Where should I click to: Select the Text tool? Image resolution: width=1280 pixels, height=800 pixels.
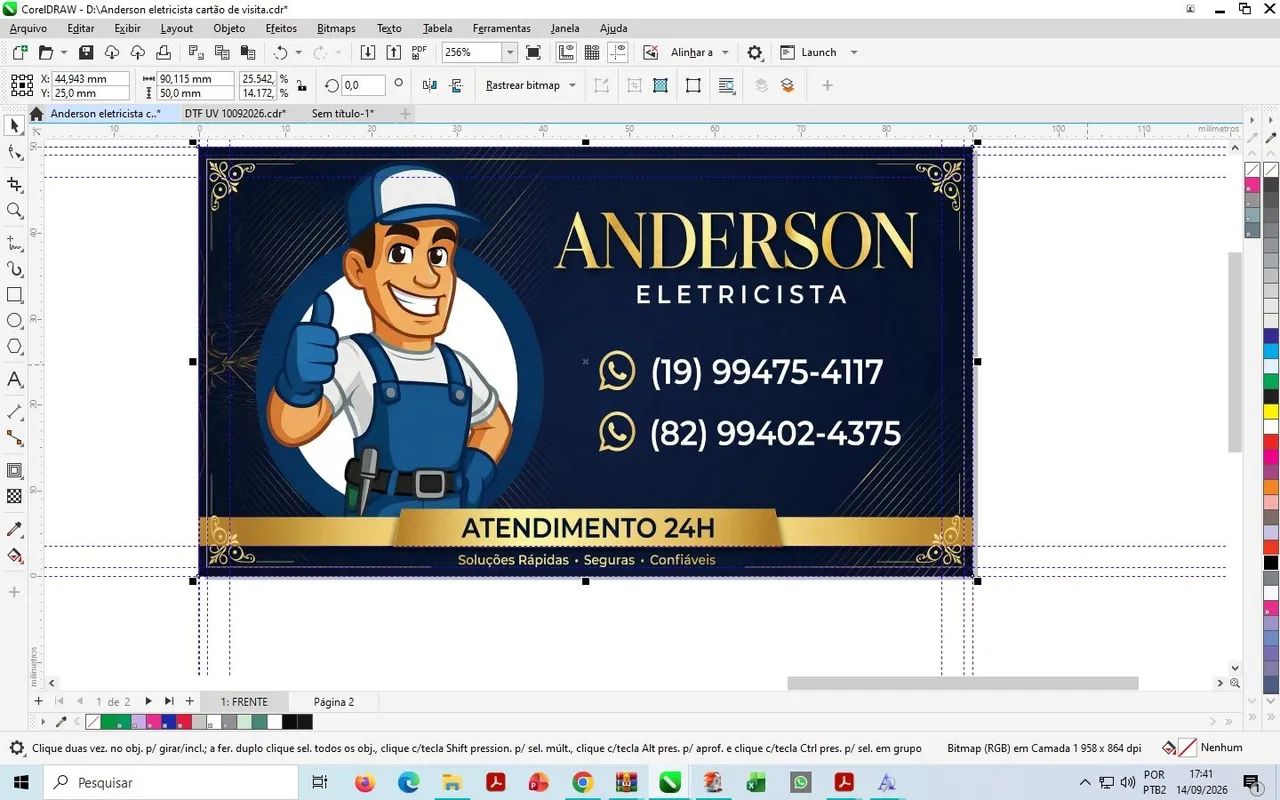tap(14, 379)
